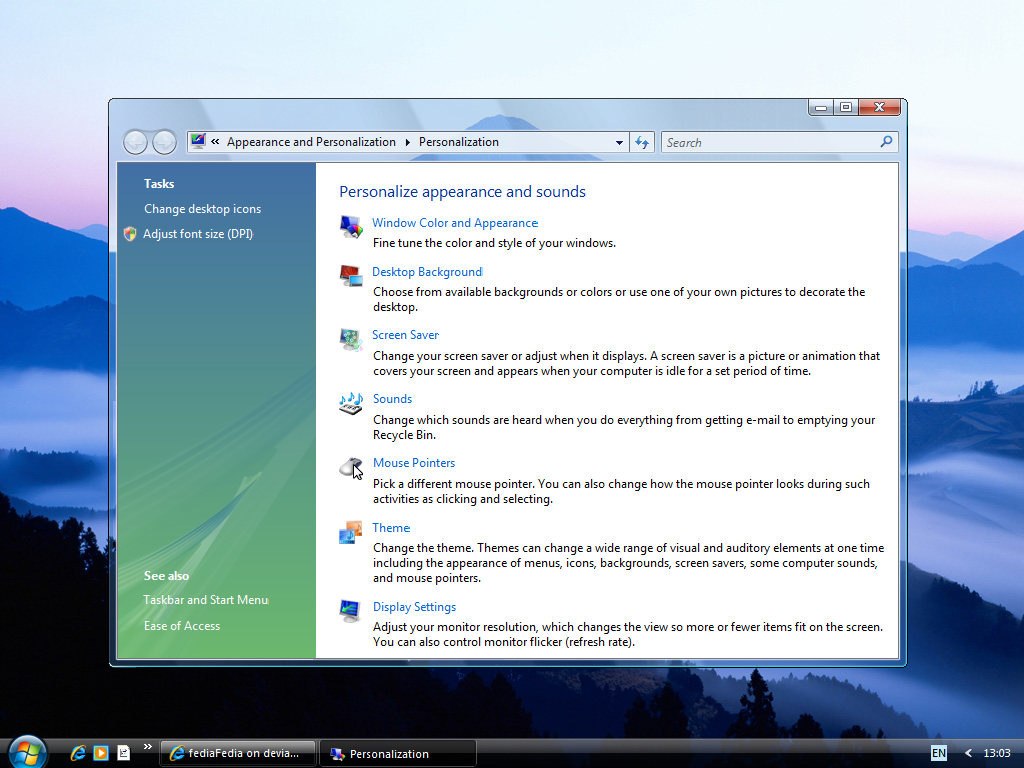
Task: Close the Personalization window
Action: click(880, 107)
